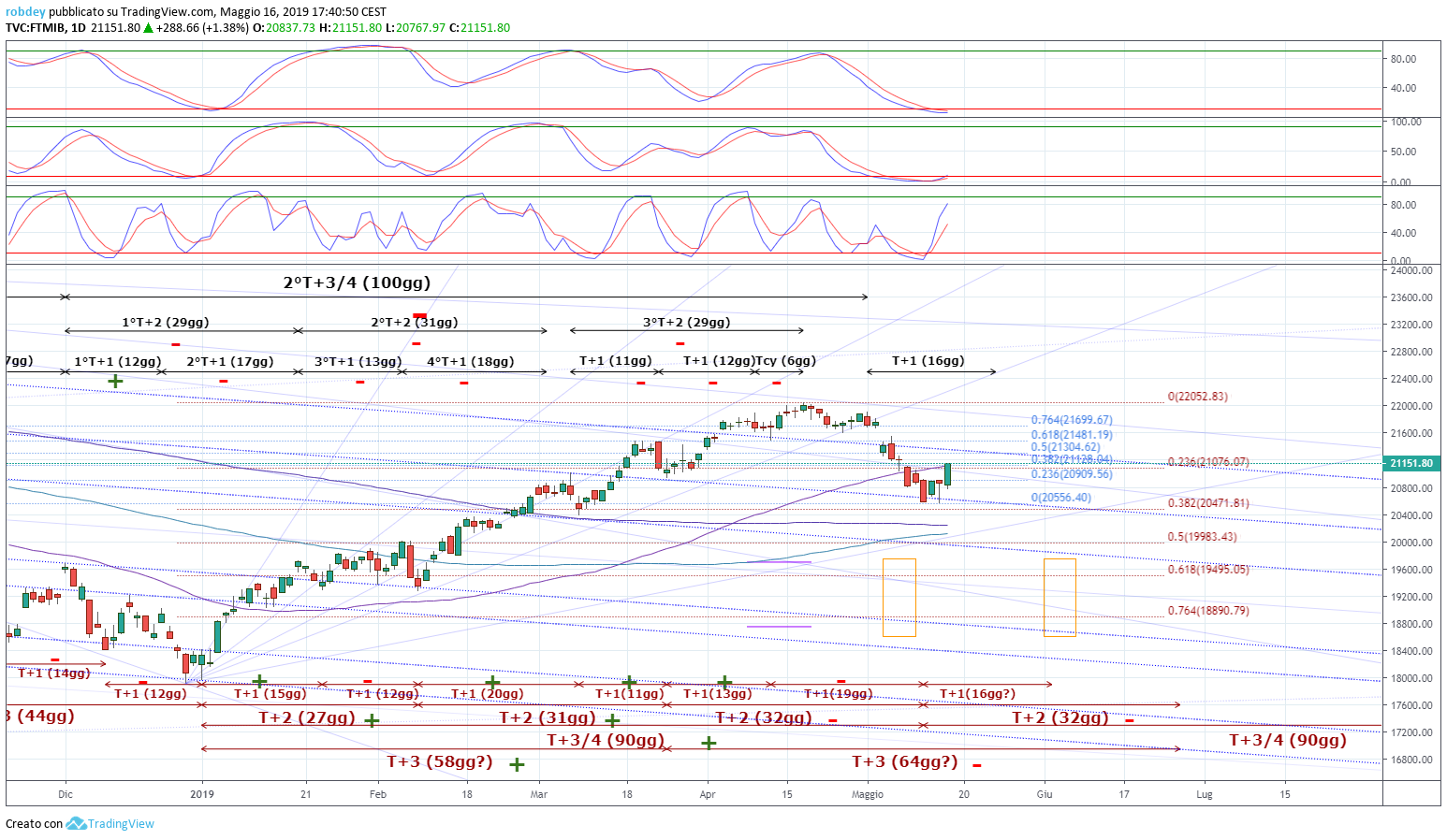Select the red T+1(13gg) label
This screenshot has width=1447, height=840.
(718, 694)
